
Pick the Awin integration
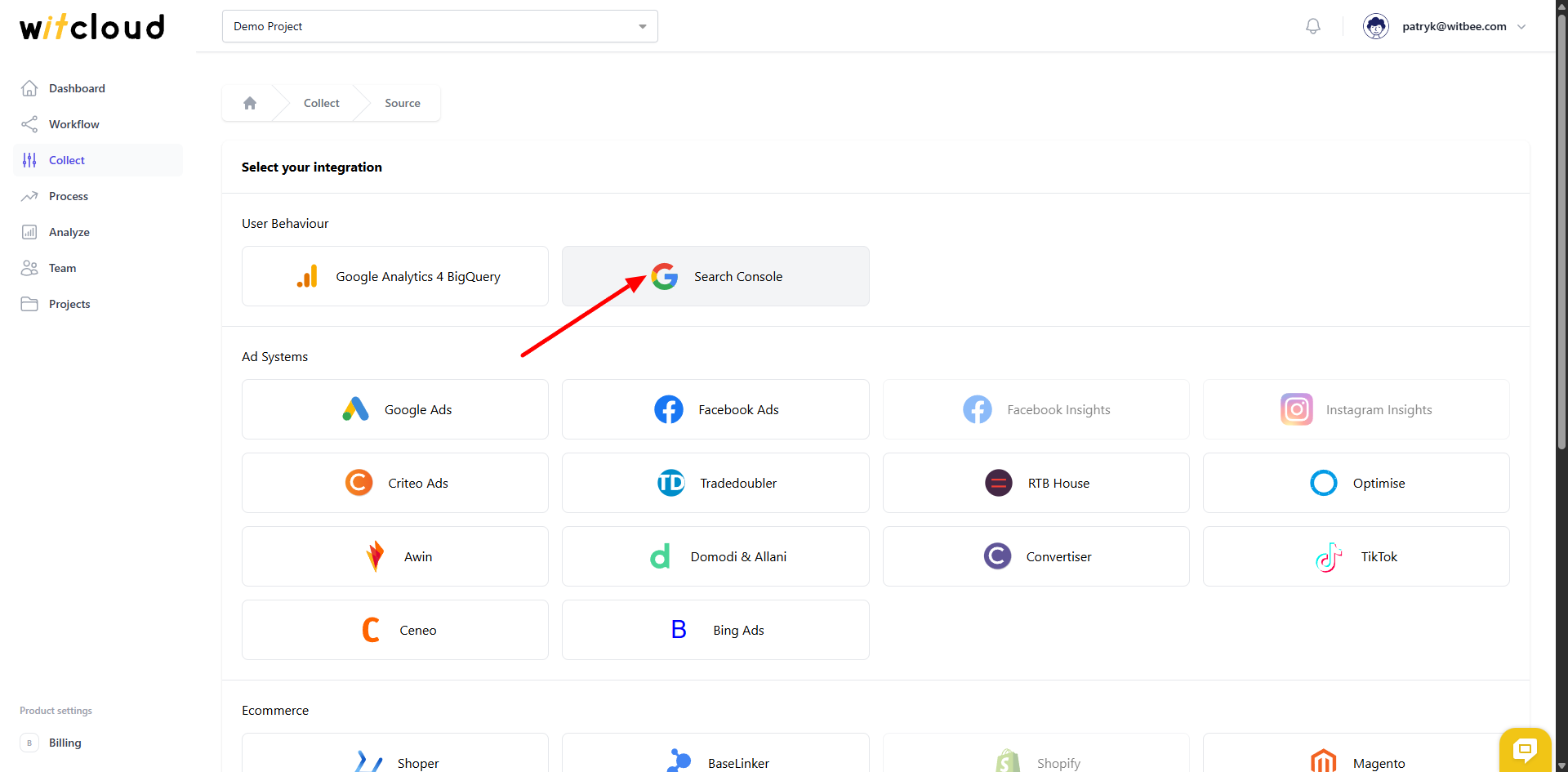395,556
